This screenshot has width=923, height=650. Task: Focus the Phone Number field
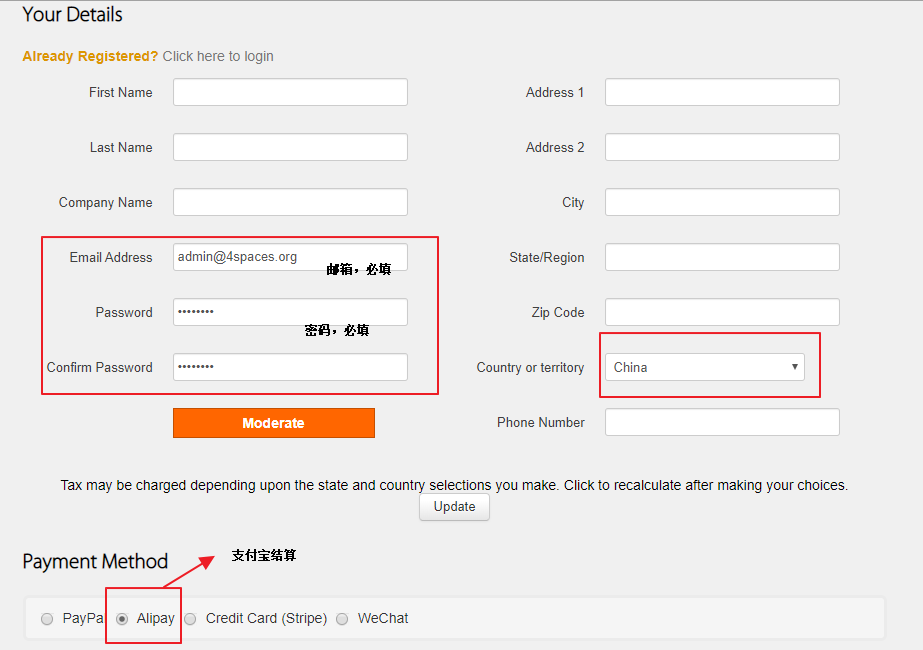[722, 422]
